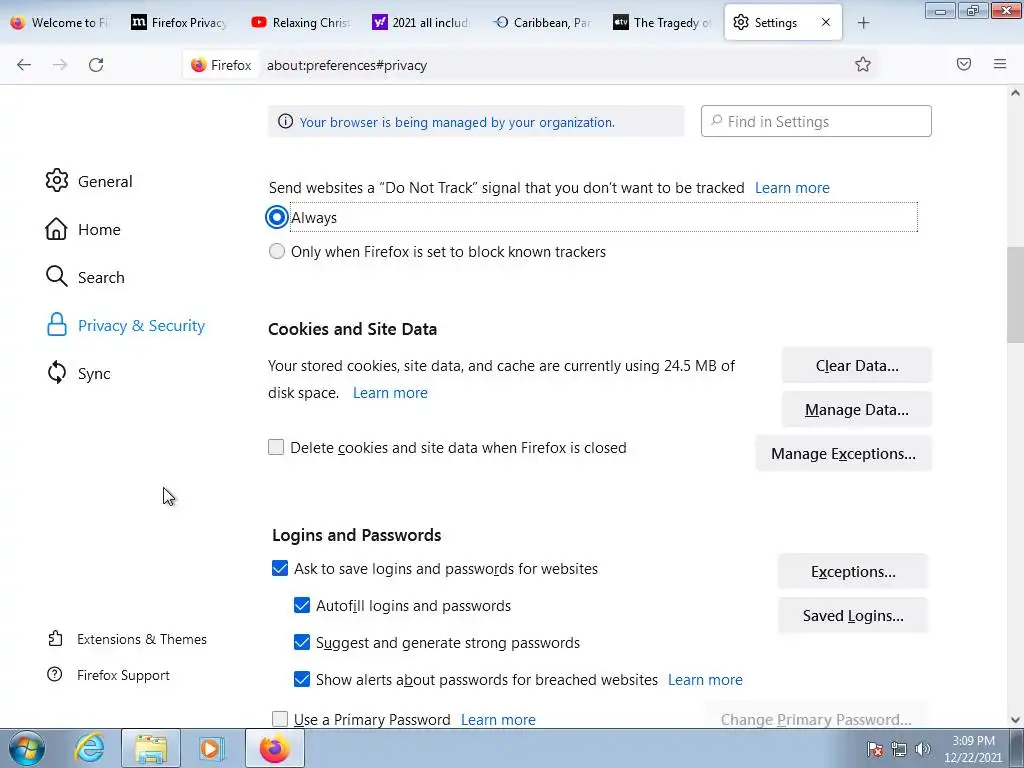Screen dimensions: 1024x768
Task: Click the Search magnifier sidebar icon
Action: (x=56, y=276)
